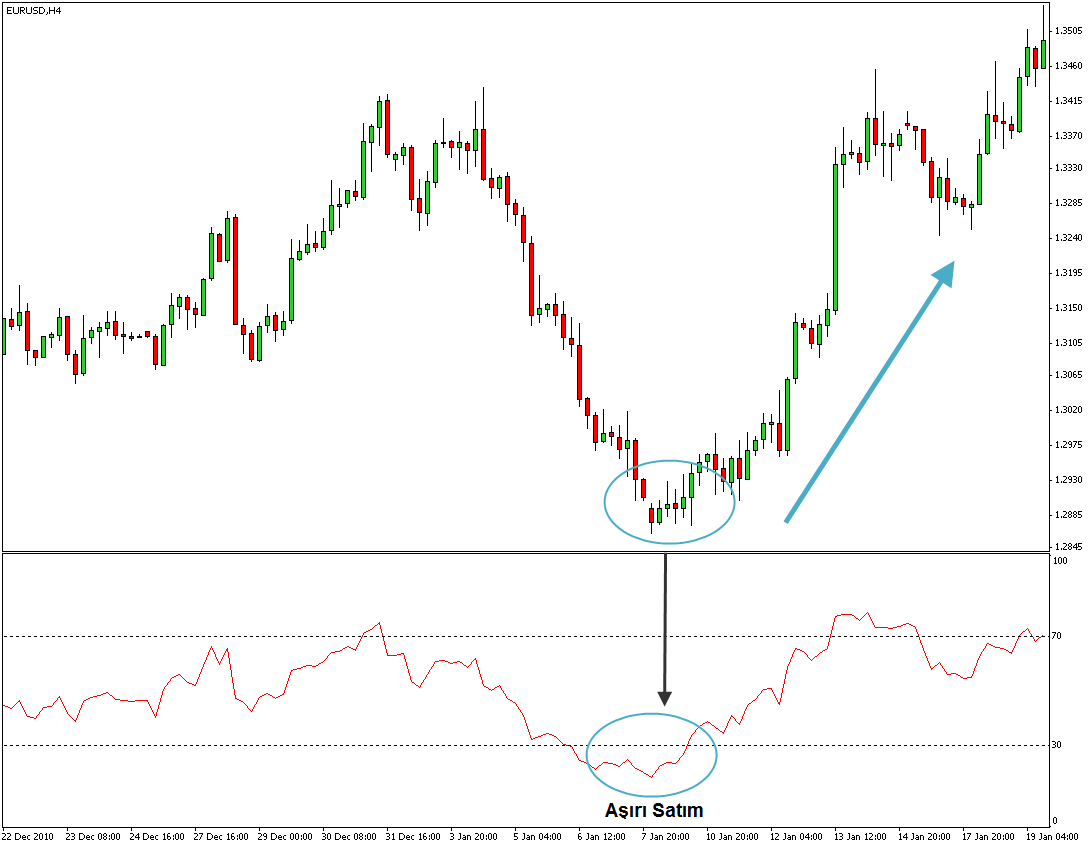Click the 1.3285 price axis value

pyautogui.click(x=1068, y=203)
